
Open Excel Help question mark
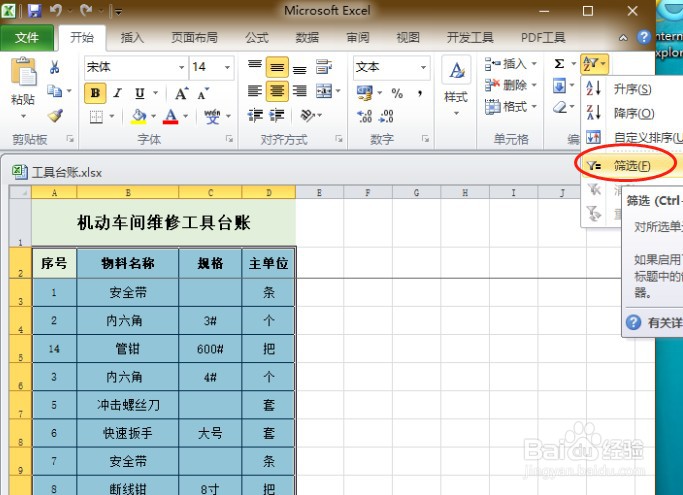(644, 37)
